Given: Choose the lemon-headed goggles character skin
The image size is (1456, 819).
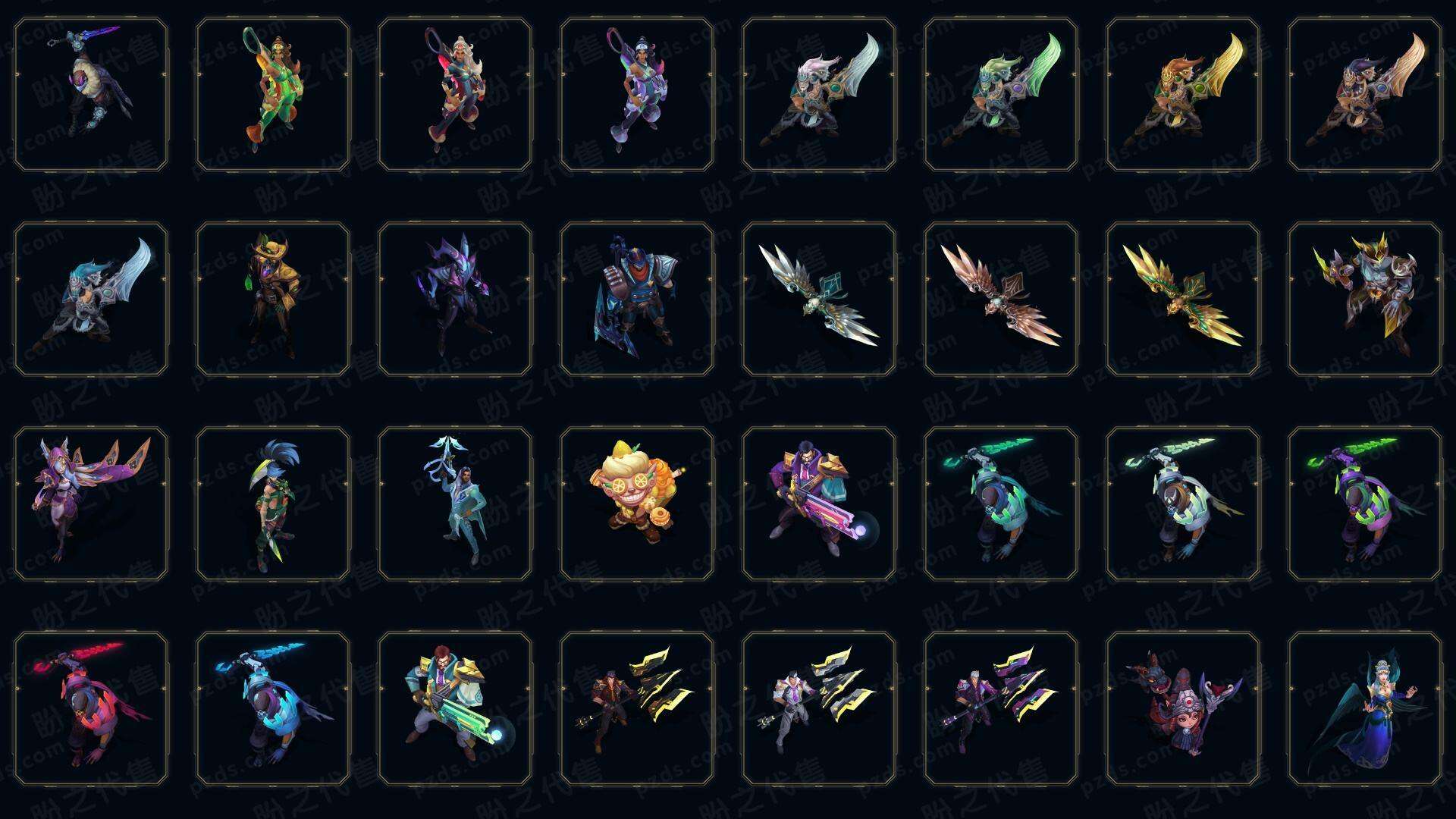Looking at the screenshot, I should click(x=637, y=504).
